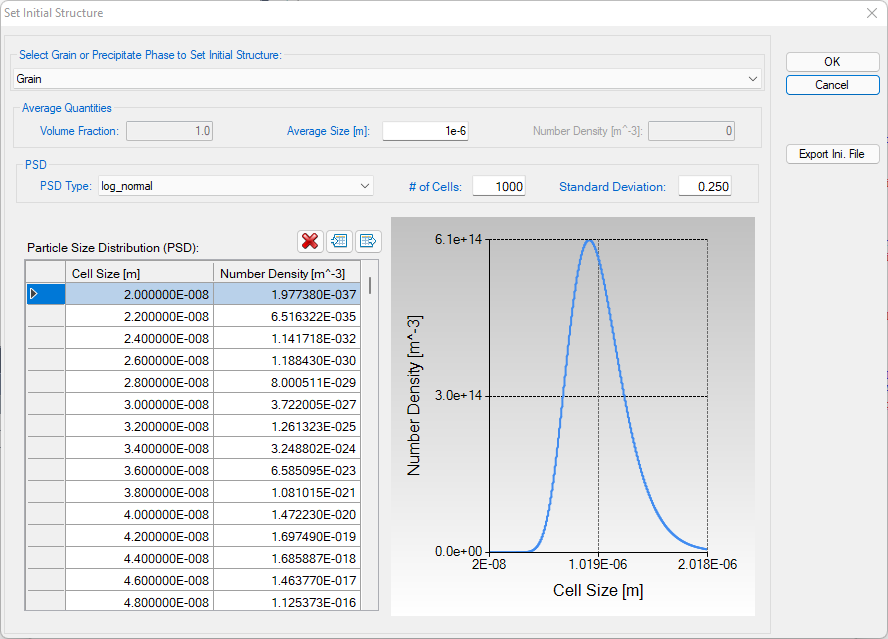Select the Standard Deviation input field

pyautogui.click(x=704, y=186)
